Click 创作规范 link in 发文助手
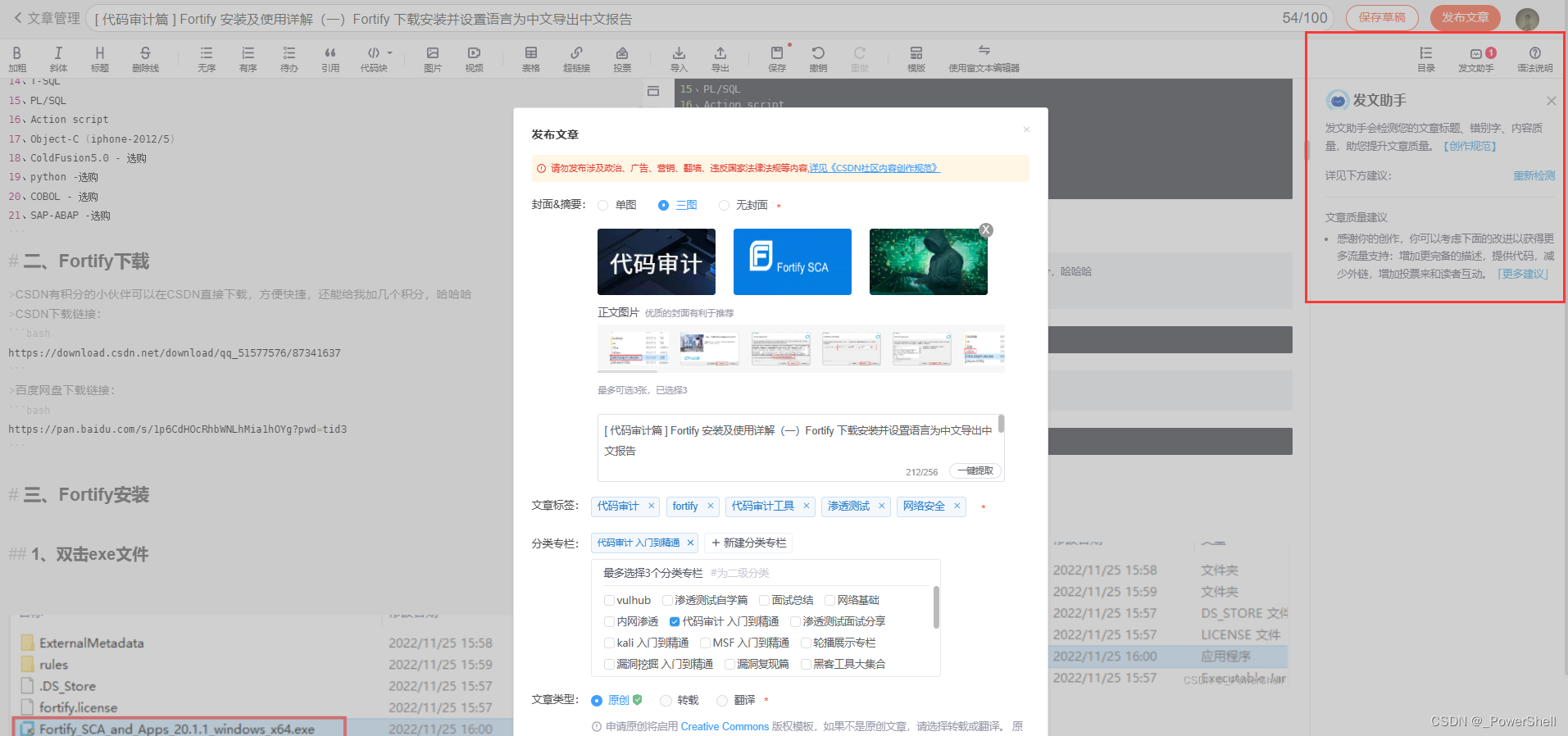 click(x=1470, y=146)
